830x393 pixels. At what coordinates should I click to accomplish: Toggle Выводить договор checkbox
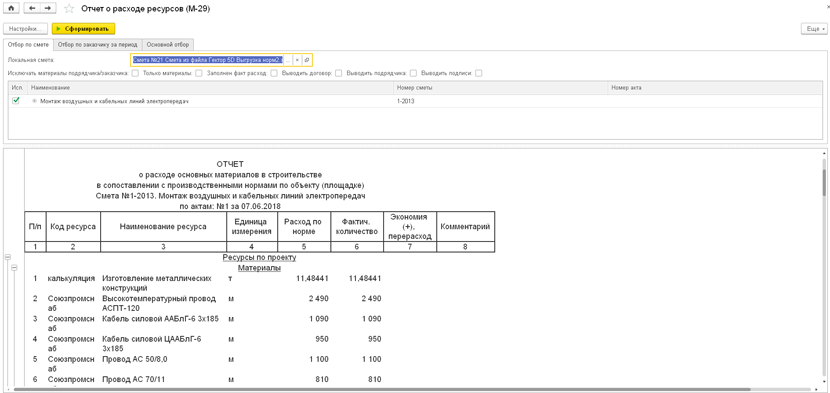338,74
